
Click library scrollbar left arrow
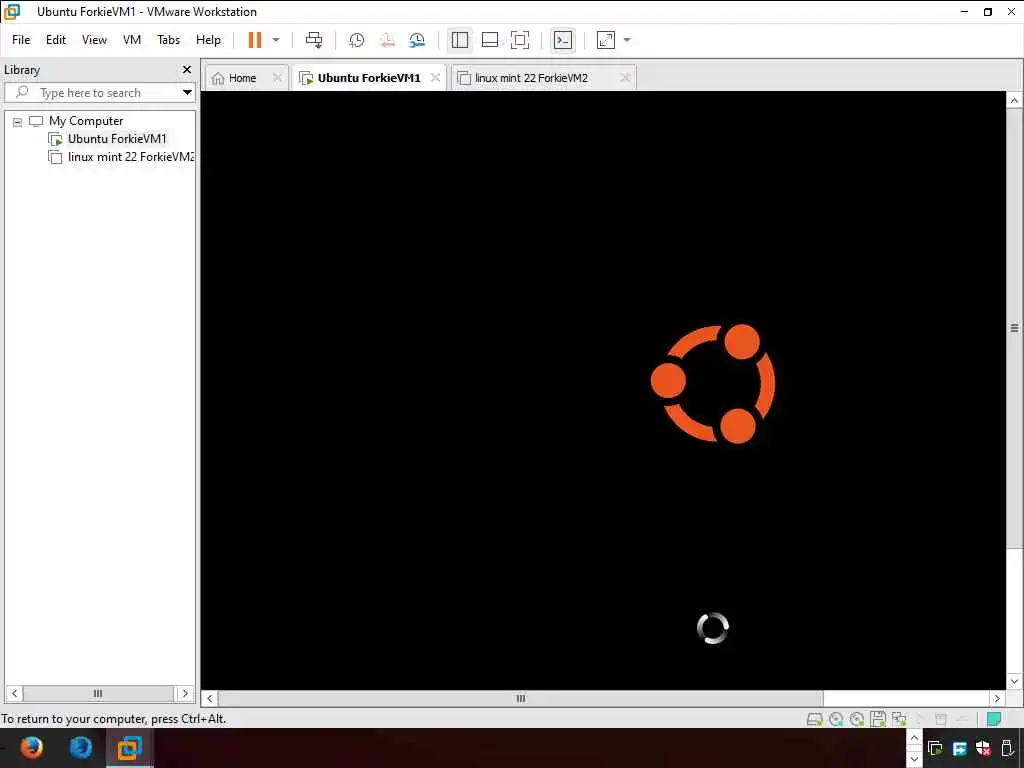pyautogui.click(x=14, y=694)
